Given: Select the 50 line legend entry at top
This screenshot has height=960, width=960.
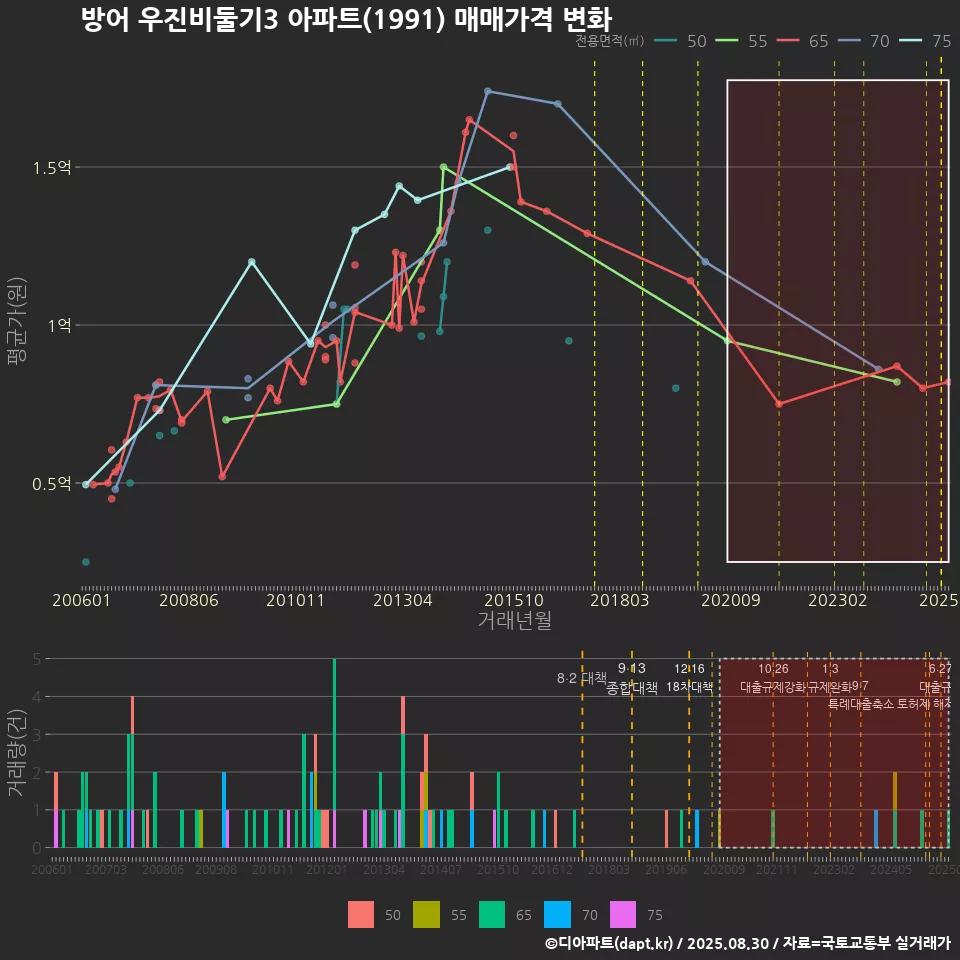Looking at the screenshot, I should point(680,41).
